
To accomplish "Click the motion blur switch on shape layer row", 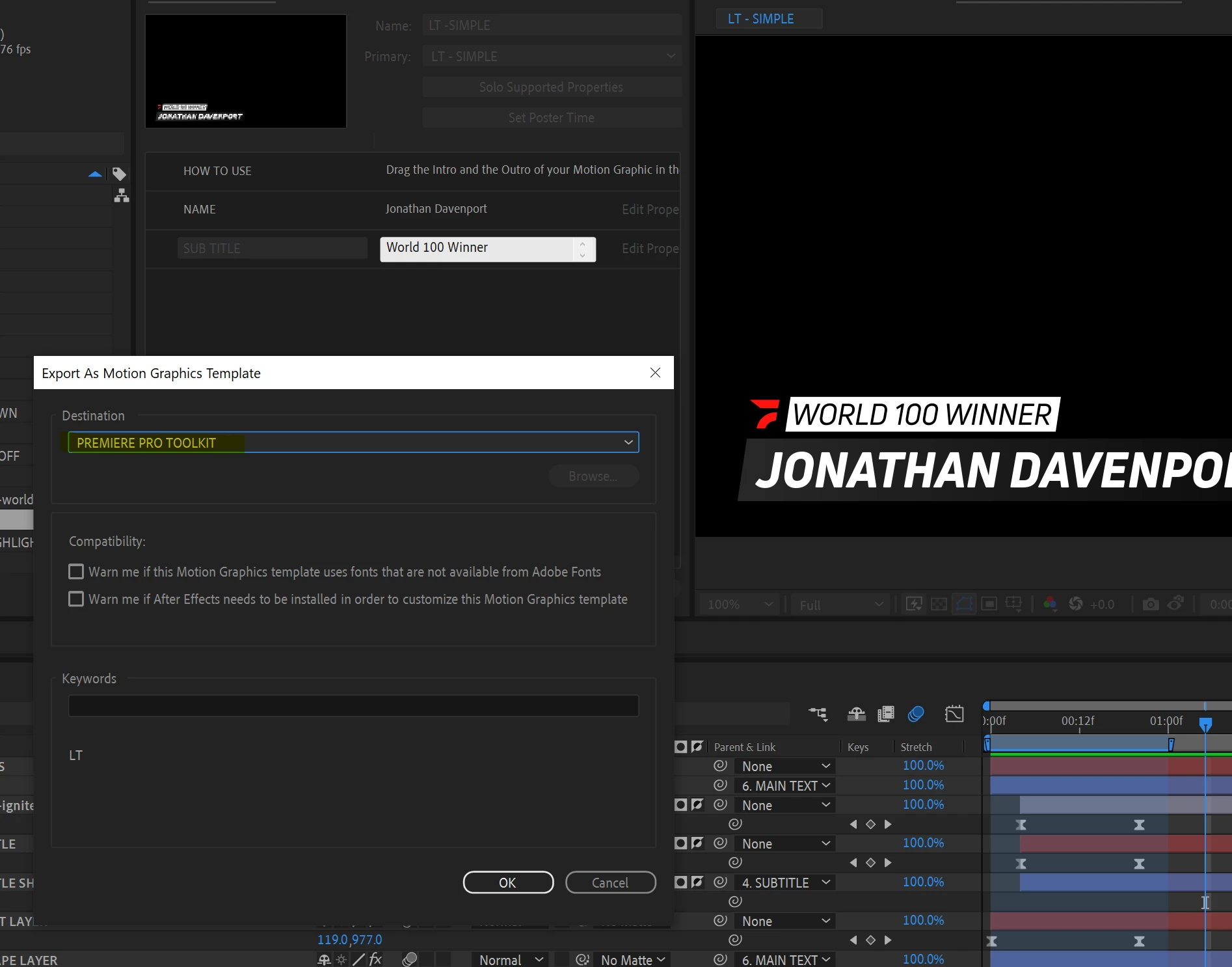I will click(x=410, y=959).
